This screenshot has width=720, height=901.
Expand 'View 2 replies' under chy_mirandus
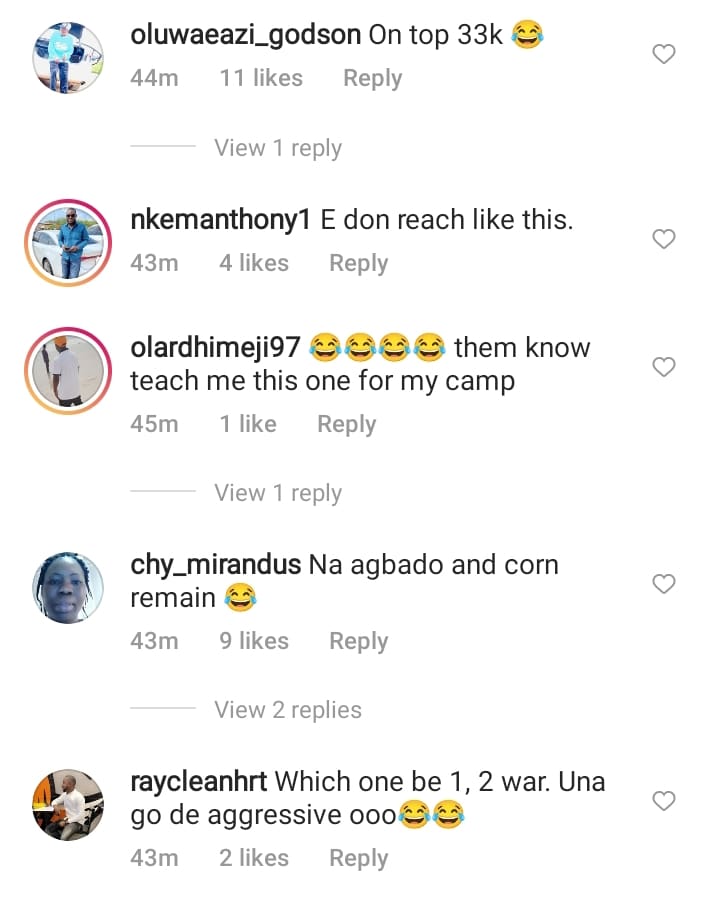288,710
